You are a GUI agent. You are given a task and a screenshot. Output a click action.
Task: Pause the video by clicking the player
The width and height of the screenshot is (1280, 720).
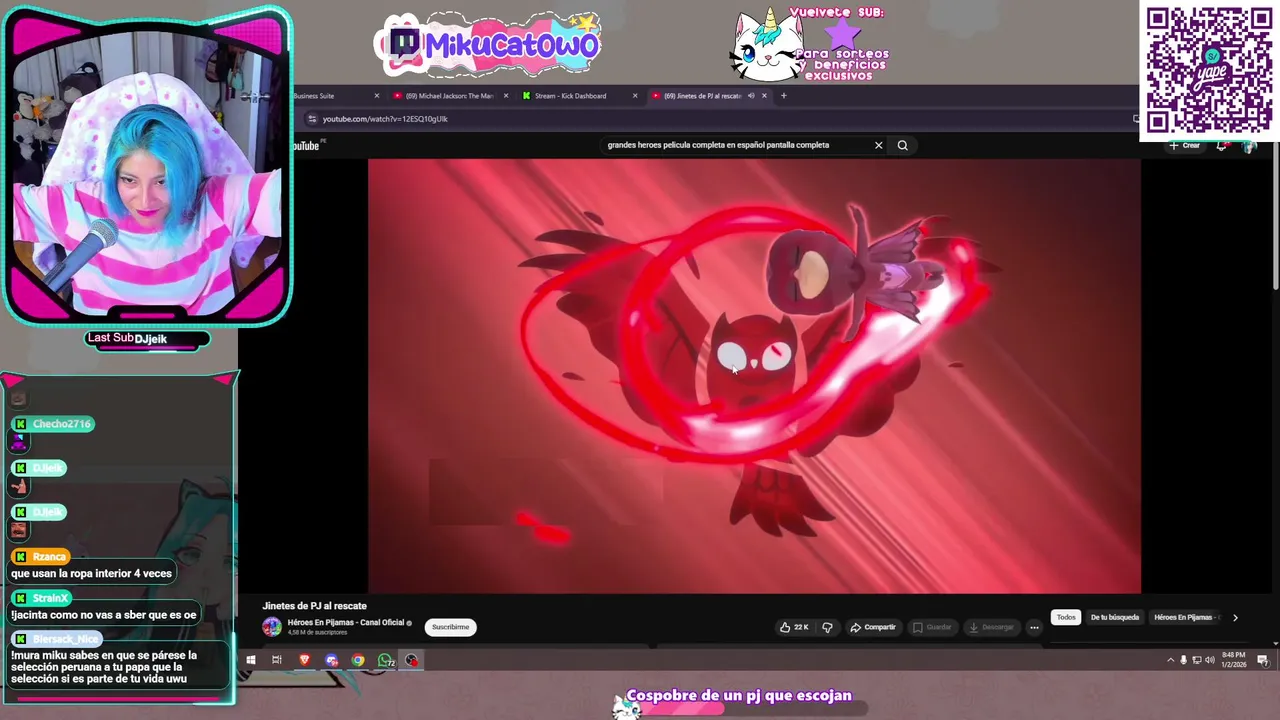click(754, 376)
